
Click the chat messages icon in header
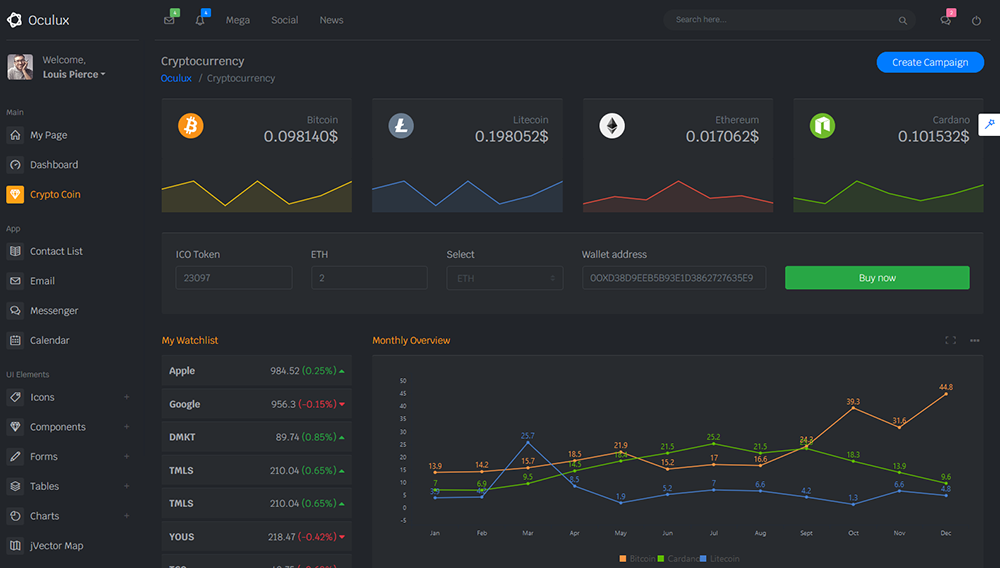point(946,20)
